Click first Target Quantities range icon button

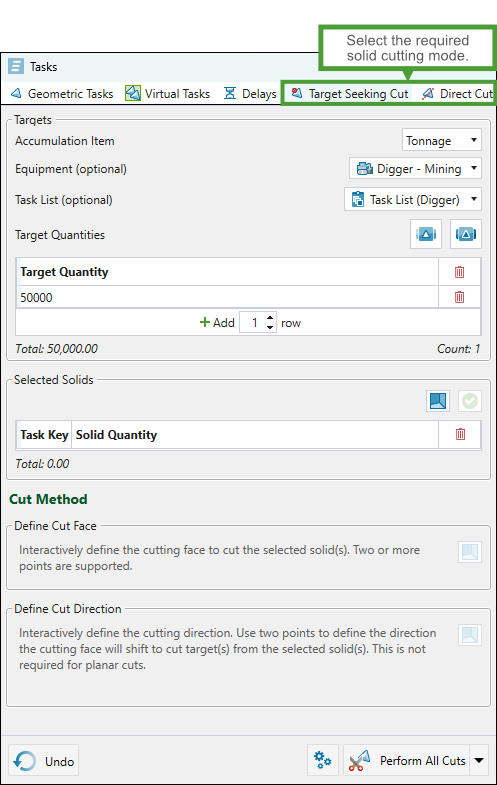pos(426,234)
